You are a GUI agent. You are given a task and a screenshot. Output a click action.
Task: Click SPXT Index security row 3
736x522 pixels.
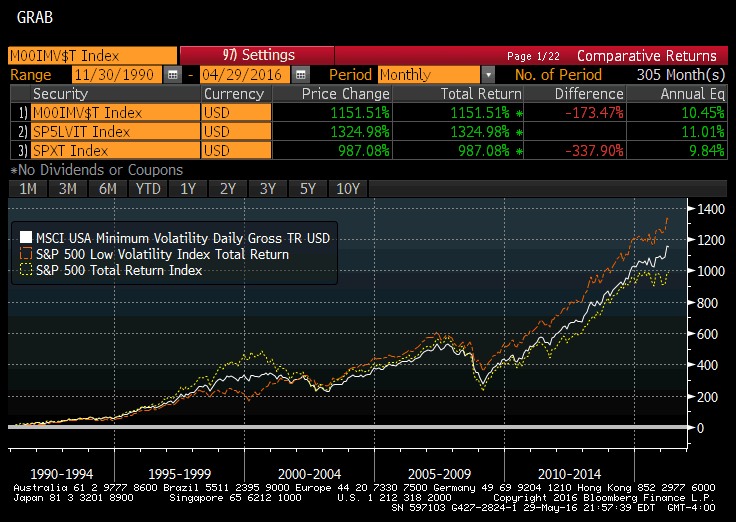pos(115,151)
